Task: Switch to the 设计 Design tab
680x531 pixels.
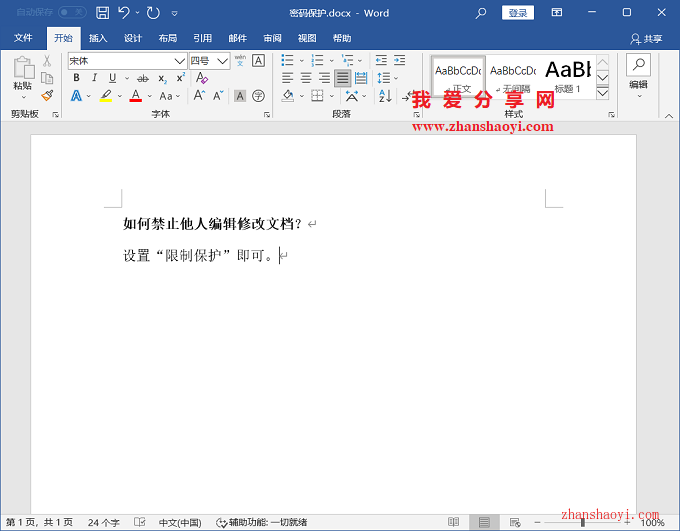Action: [x=133, y=38]
